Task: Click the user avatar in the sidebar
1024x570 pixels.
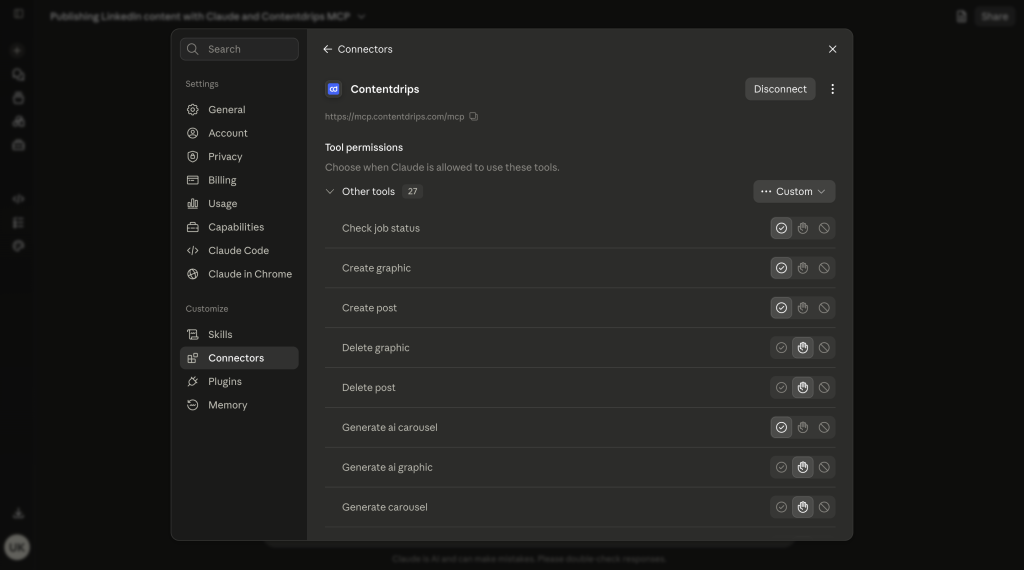Action: click(x=17, y=547)
